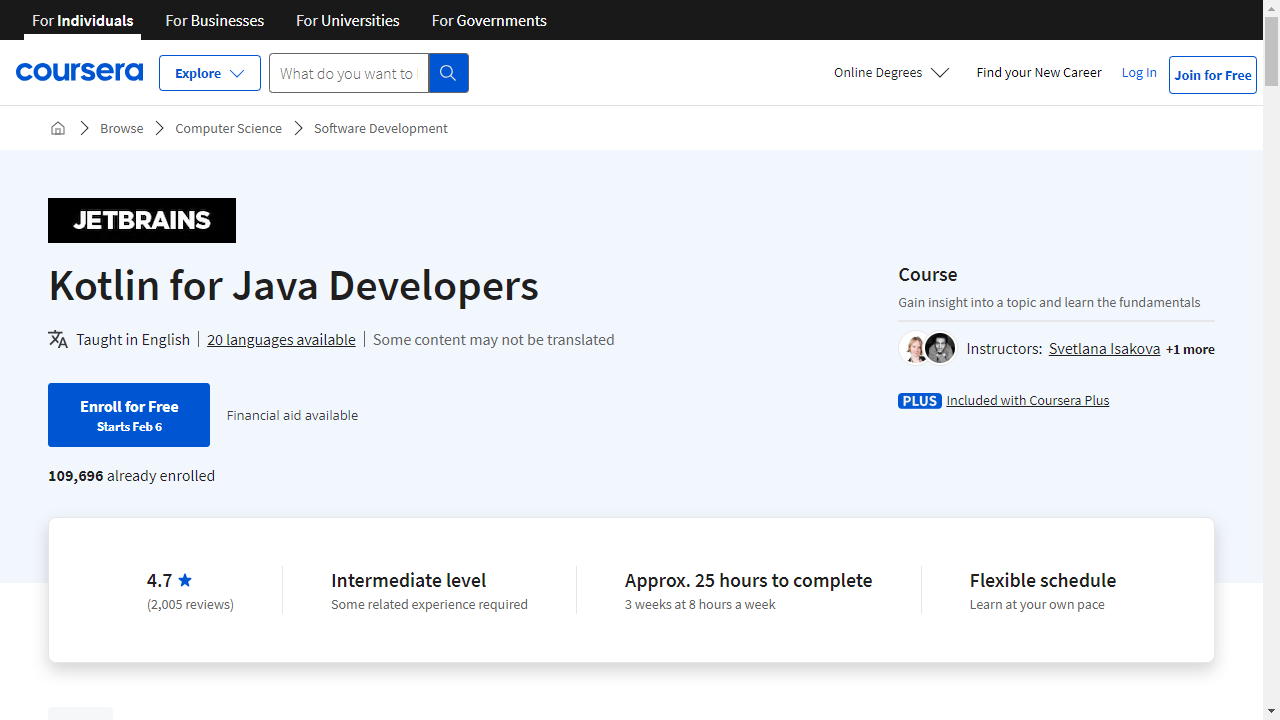Screen dimensions: 1280x720
Task: Click the blue rating star
Action: point(185,580)
